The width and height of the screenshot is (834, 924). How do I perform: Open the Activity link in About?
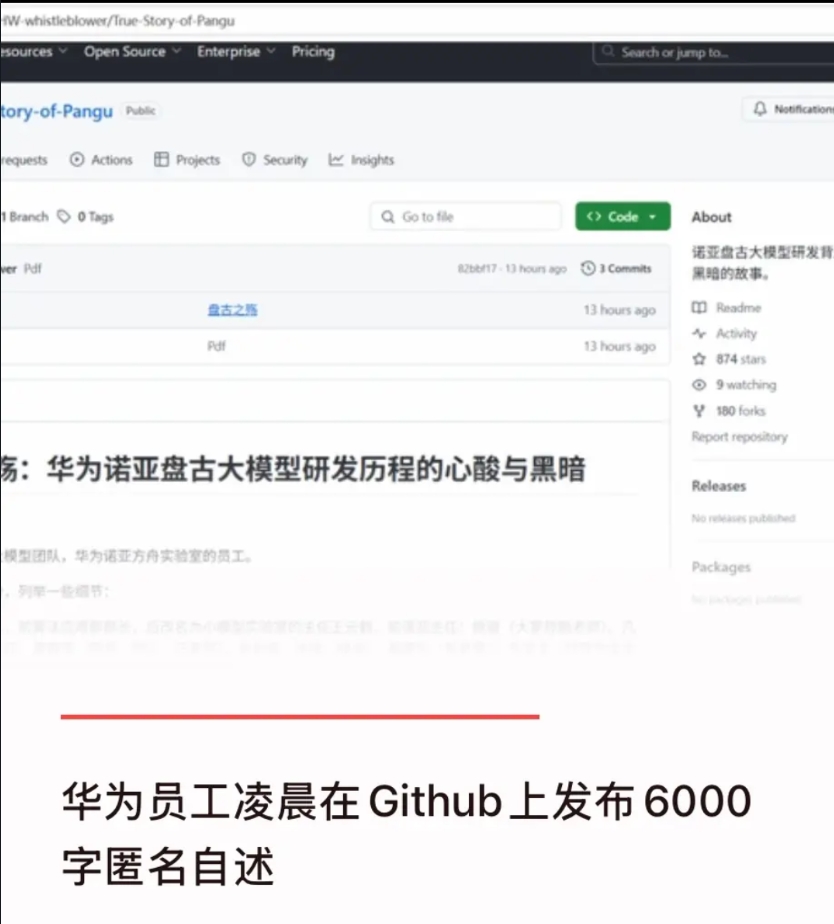pos(736,334)
